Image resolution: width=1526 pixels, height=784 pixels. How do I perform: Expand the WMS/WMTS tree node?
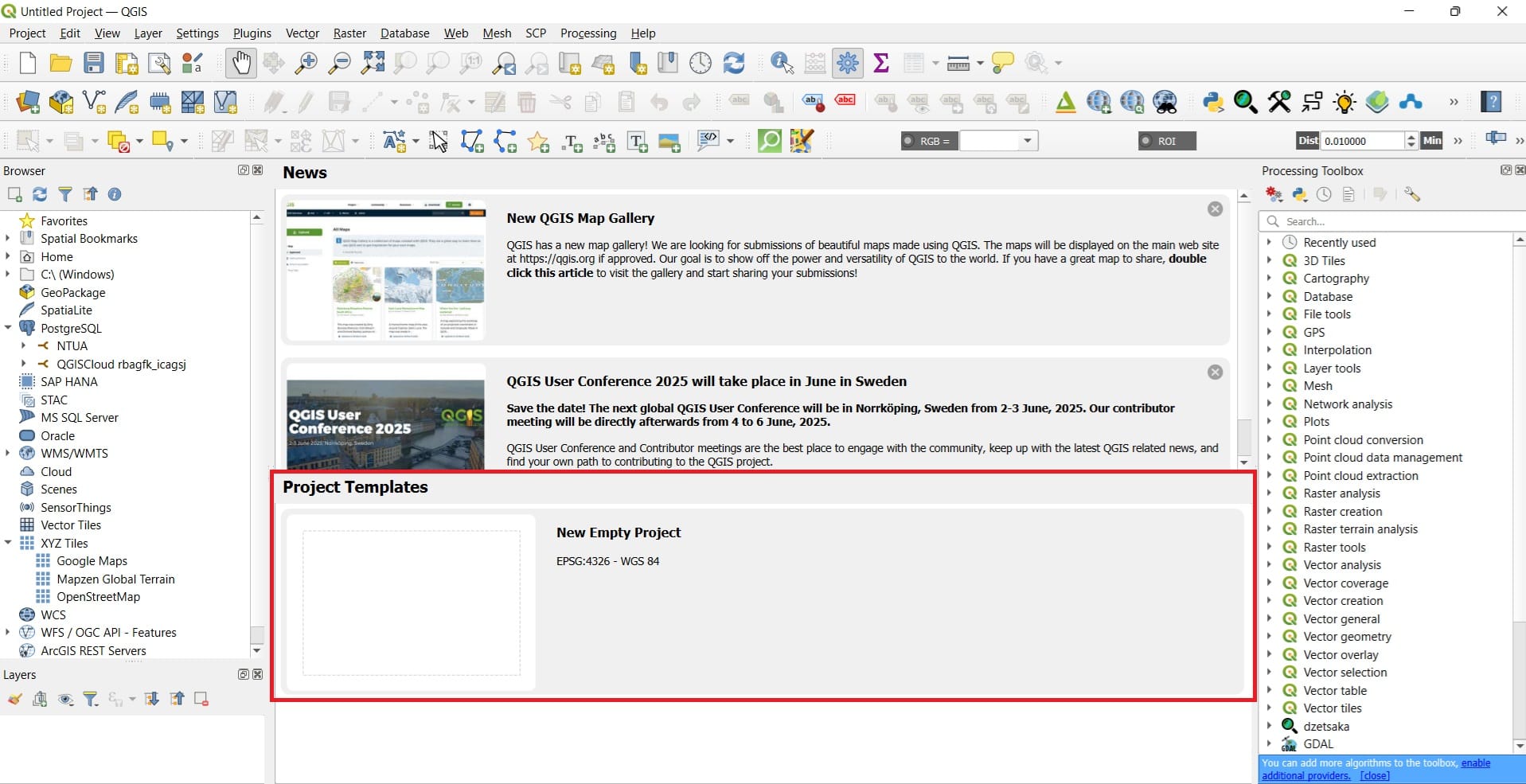[8, 453]
